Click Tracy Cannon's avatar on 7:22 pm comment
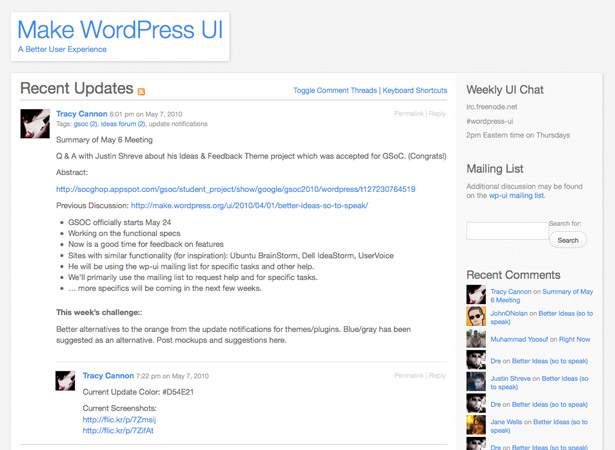The height and width of the screenshot is (450, 615). [65, 381]
